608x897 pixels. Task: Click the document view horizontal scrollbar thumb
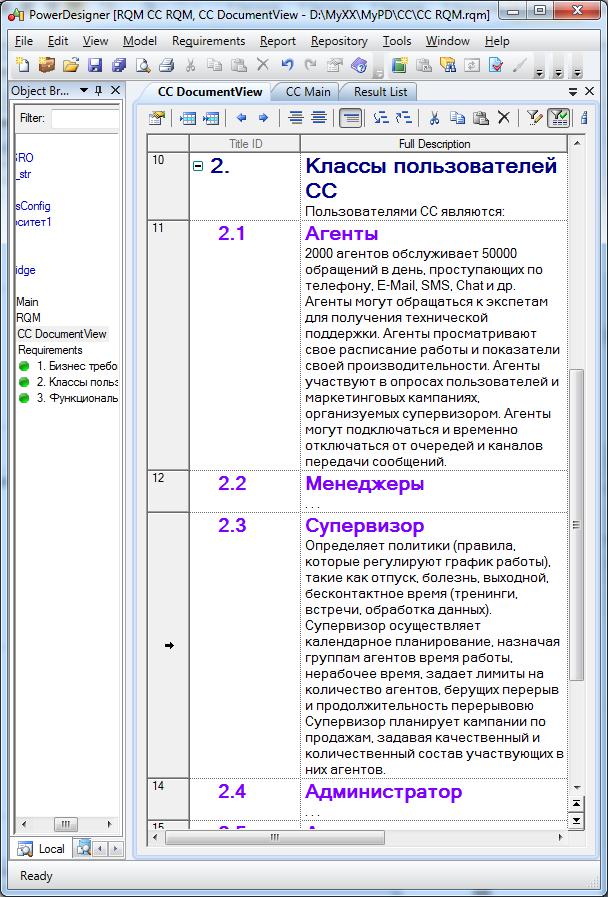coord(275,838)
